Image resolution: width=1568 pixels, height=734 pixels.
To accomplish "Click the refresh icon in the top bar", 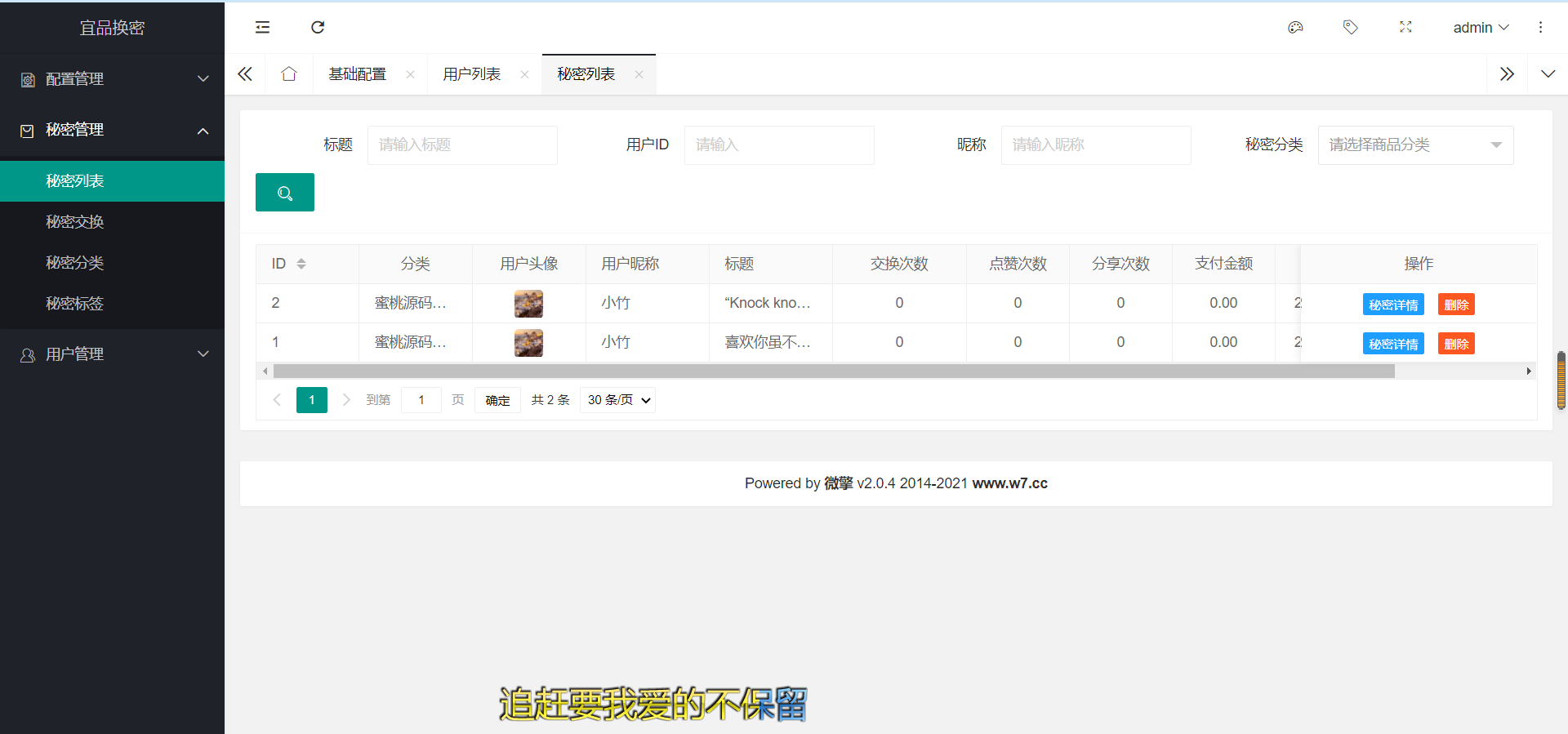I will tap(318, 28).
